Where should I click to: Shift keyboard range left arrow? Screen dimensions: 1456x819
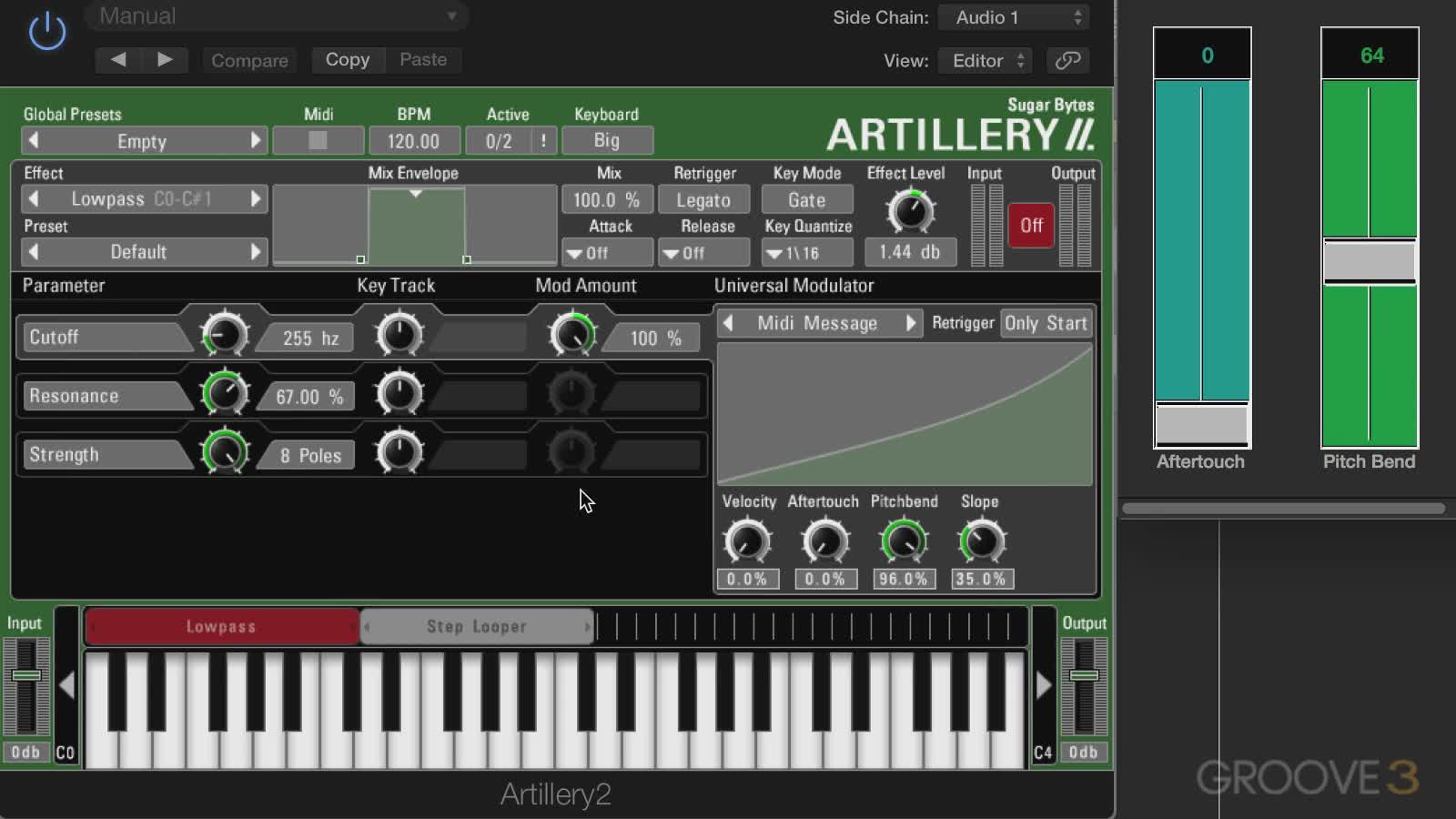tap(66, 685)
